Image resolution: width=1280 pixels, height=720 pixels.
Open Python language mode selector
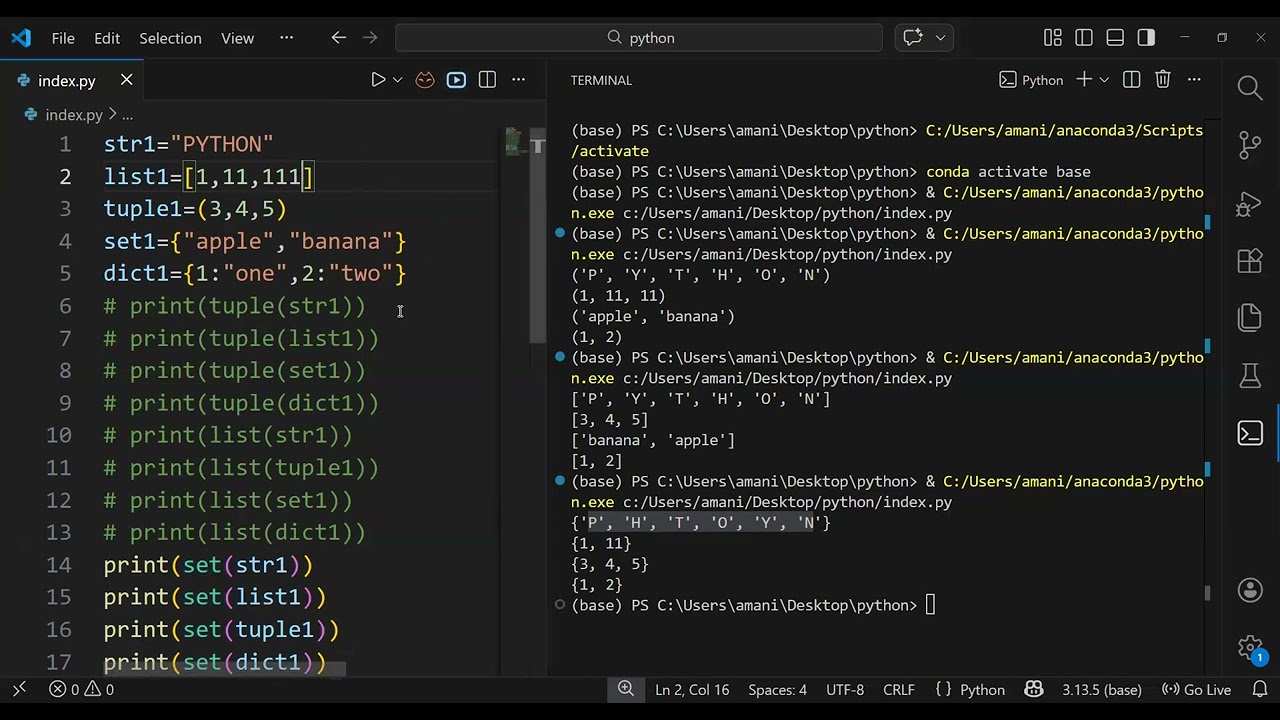click(x=982, y=689)
